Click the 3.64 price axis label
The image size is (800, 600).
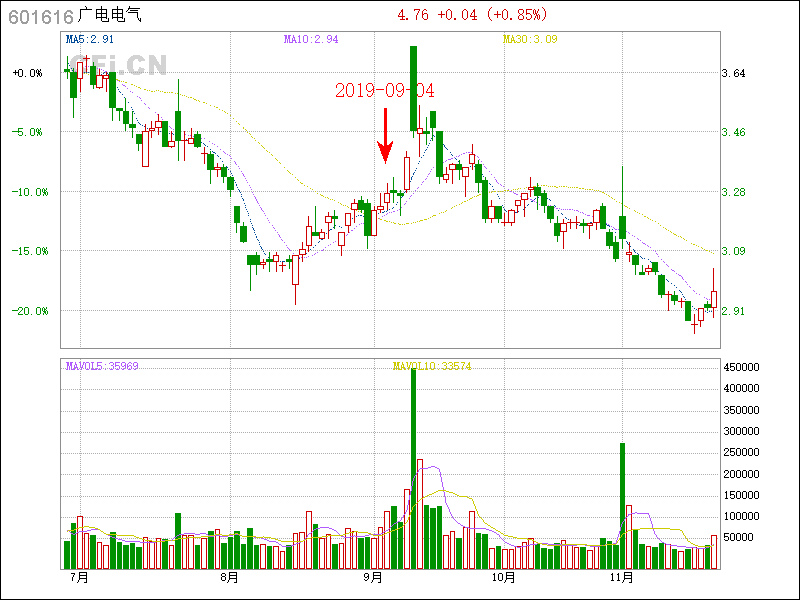pos(733,73)
